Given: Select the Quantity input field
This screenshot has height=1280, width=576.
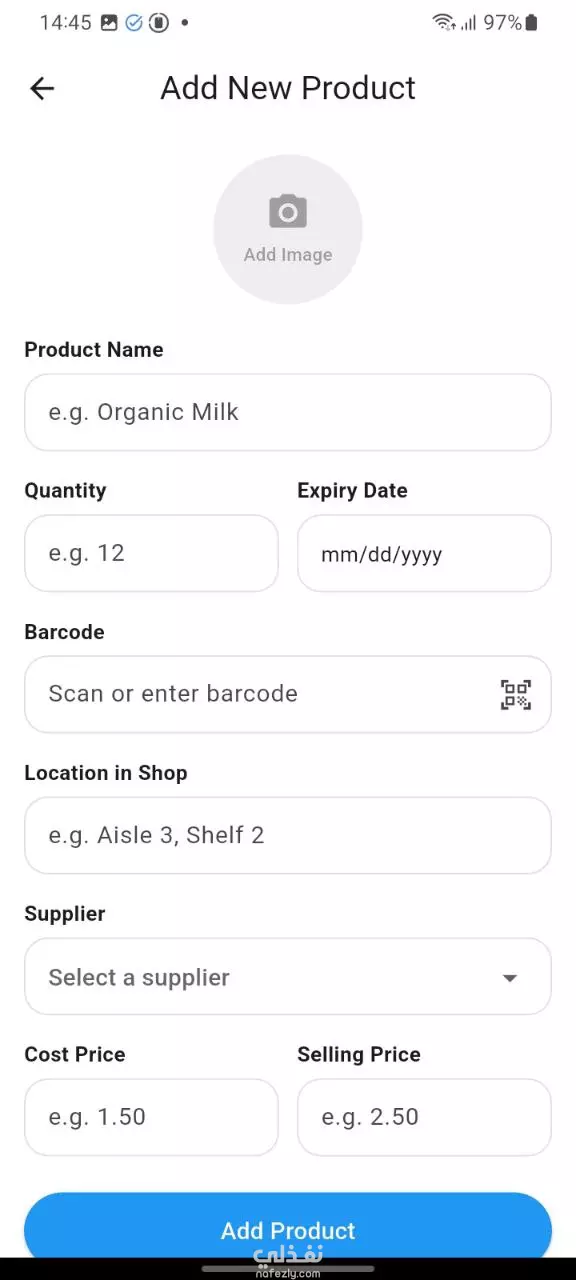Looking at the screenshot, I should [151, 554].
